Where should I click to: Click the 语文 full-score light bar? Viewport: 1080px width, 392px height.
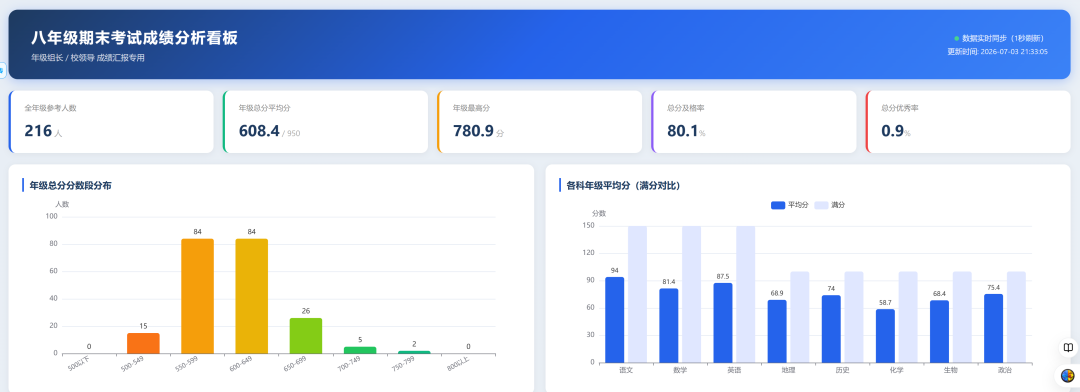pos(637,294)
